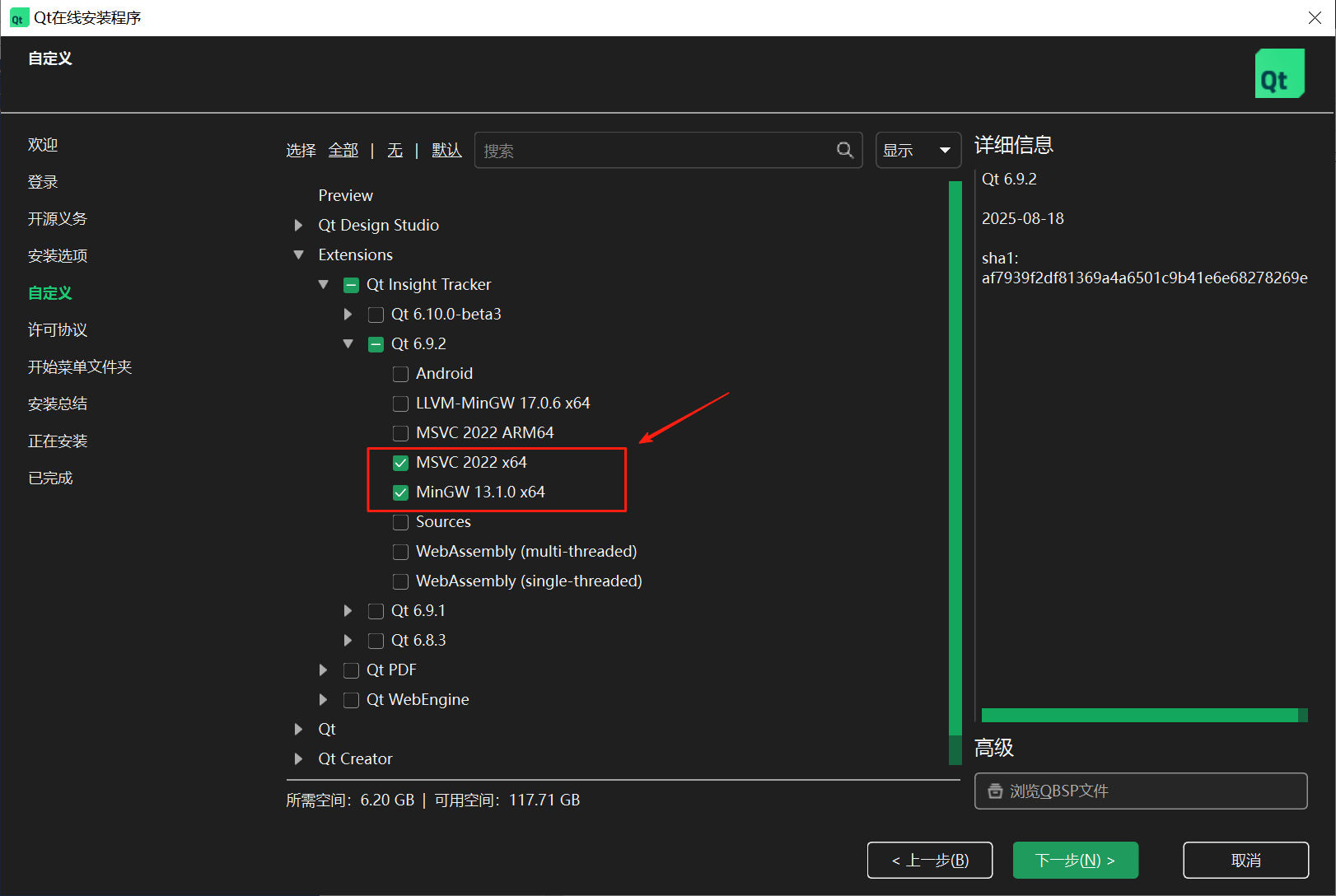The image size is (1336, 896).
Task: Collapse the Qt 6.9.2 node
Action: pos(348,343)
